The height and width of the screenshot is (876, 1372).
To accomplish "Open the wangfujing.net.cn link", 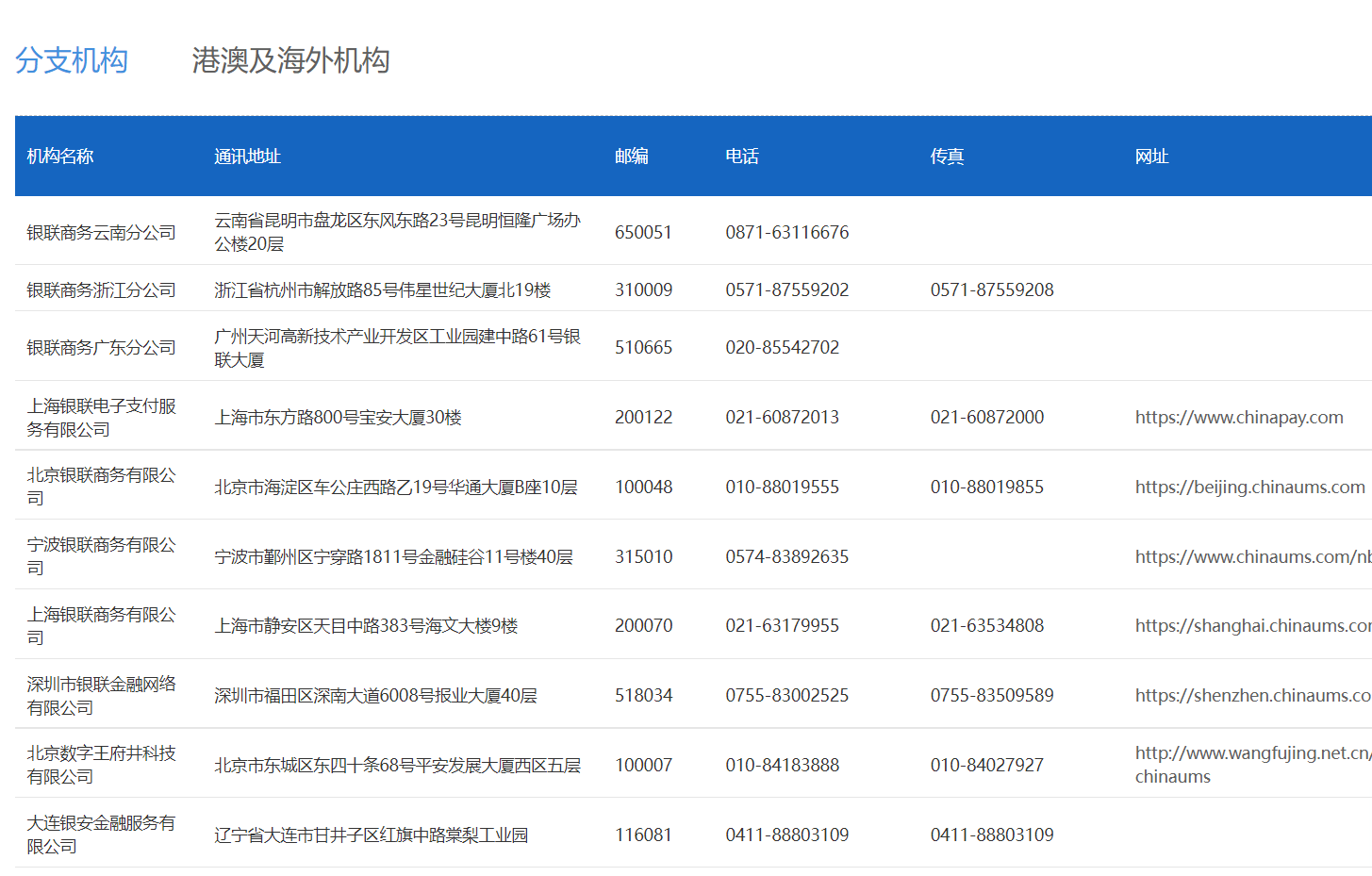I will pyautogui.click(x=1253, y=765).
